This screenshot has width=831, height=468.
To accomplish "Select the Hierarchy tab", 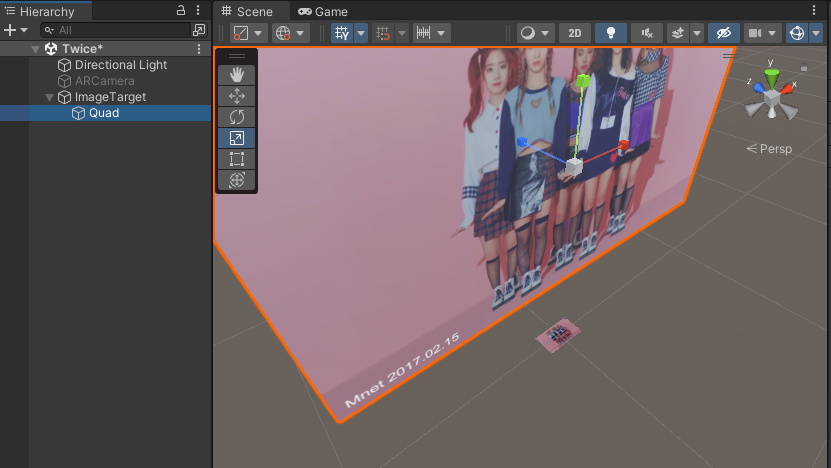I will point(40,11).
